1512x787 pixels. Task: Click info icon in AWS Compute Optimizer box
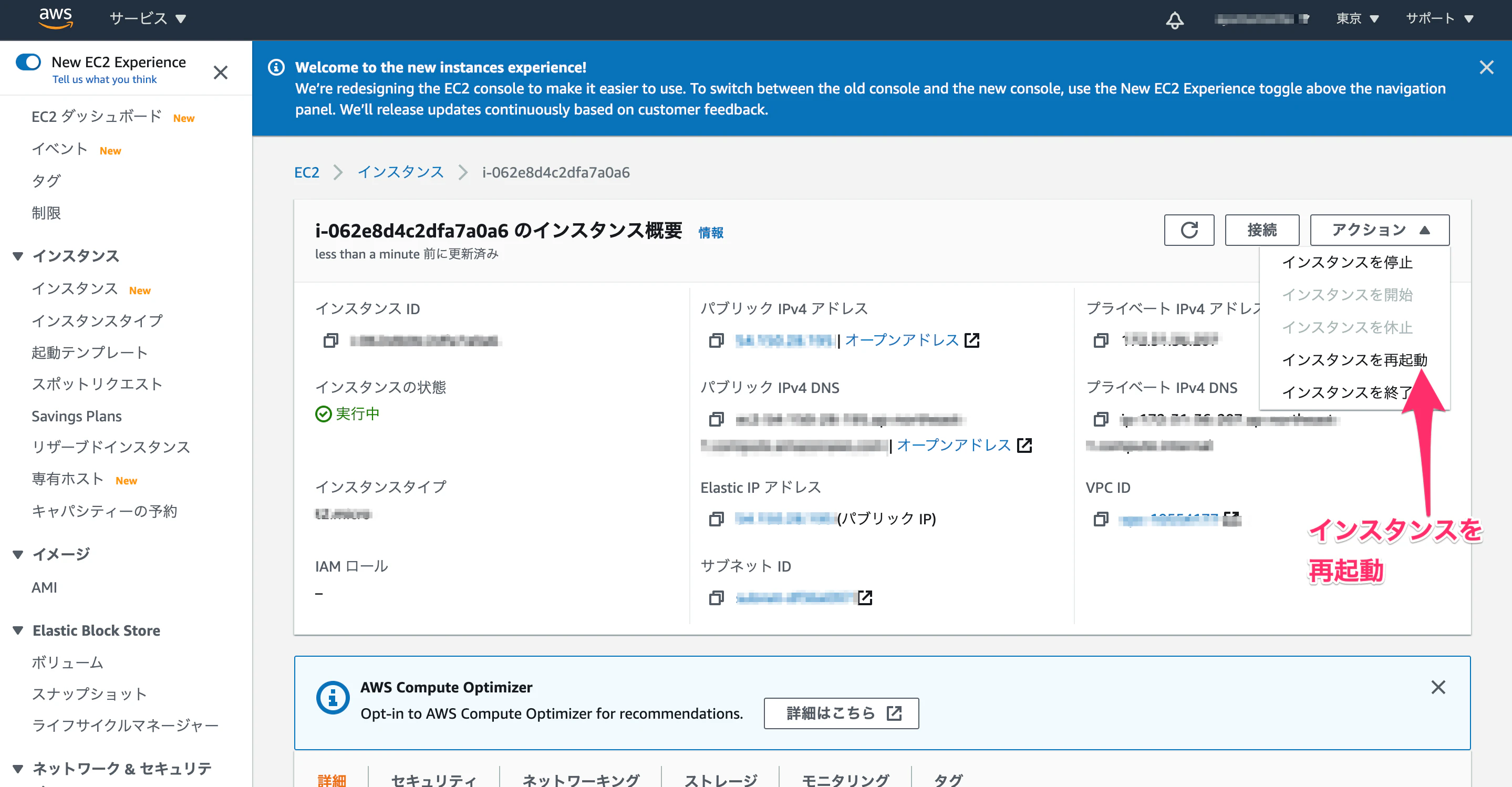[333, 698]
